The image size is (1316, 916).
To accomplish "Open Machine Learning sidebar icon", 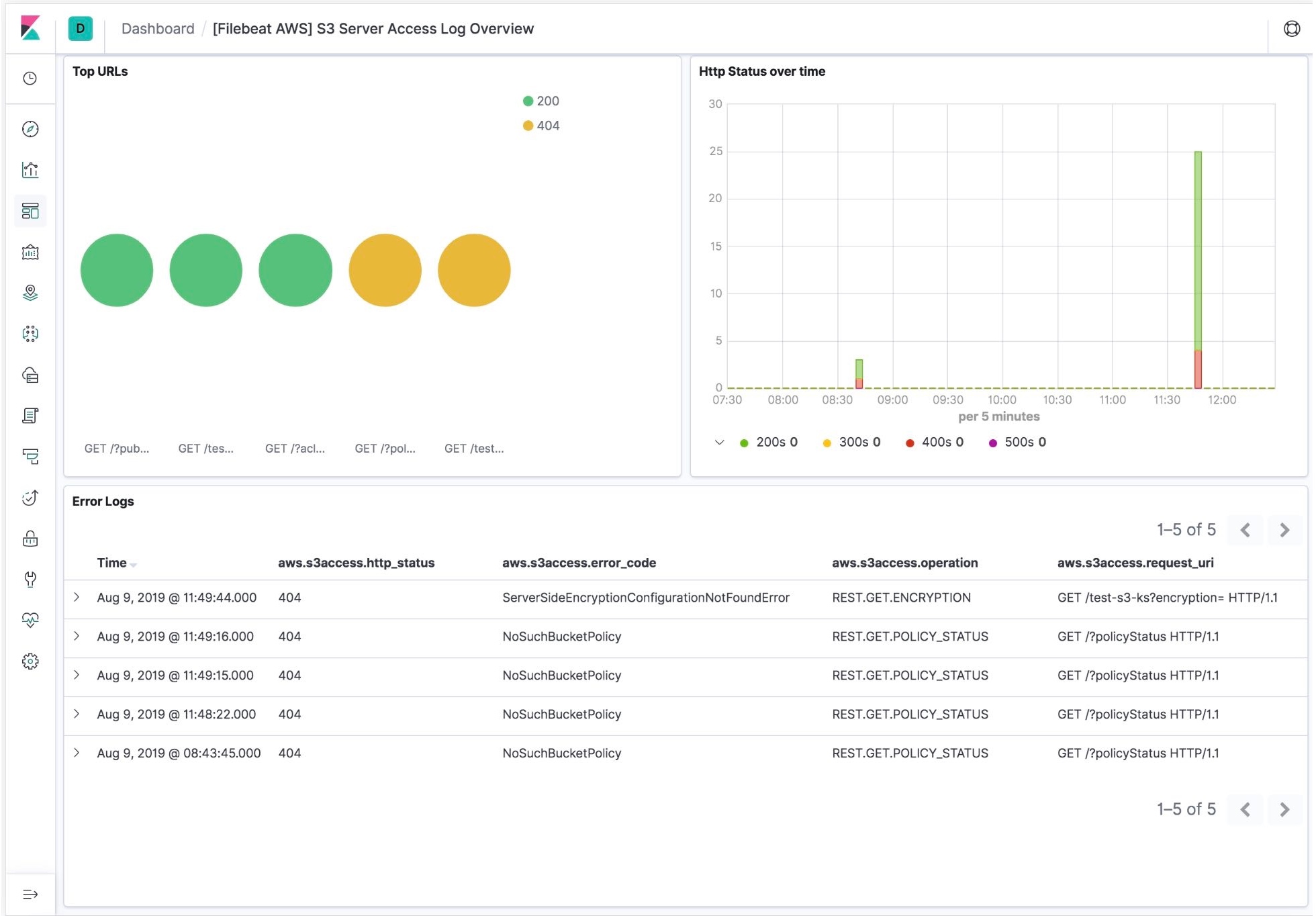I will click(x=30, y=334).
